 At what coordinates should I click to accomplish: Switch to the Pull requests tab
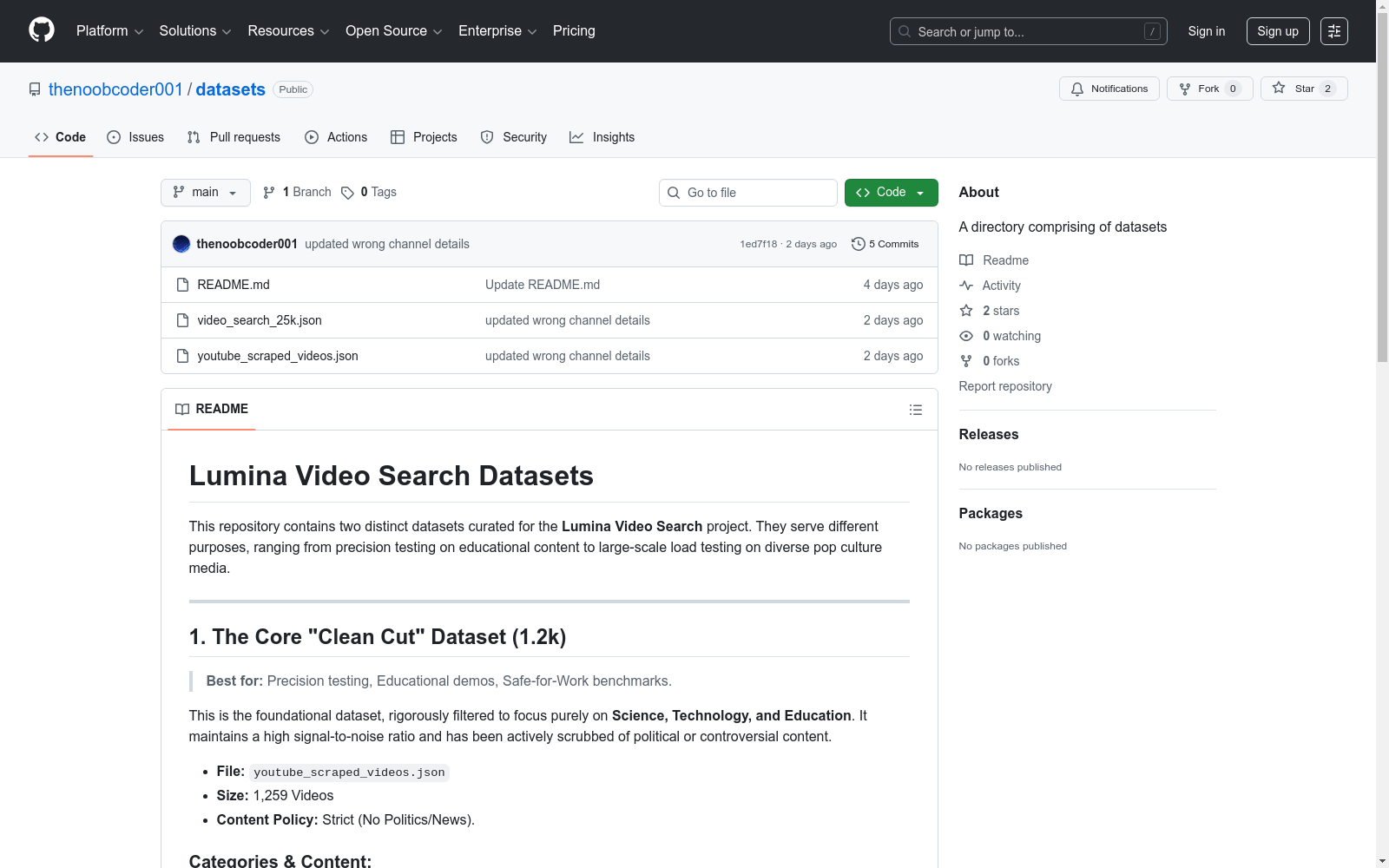234,137
